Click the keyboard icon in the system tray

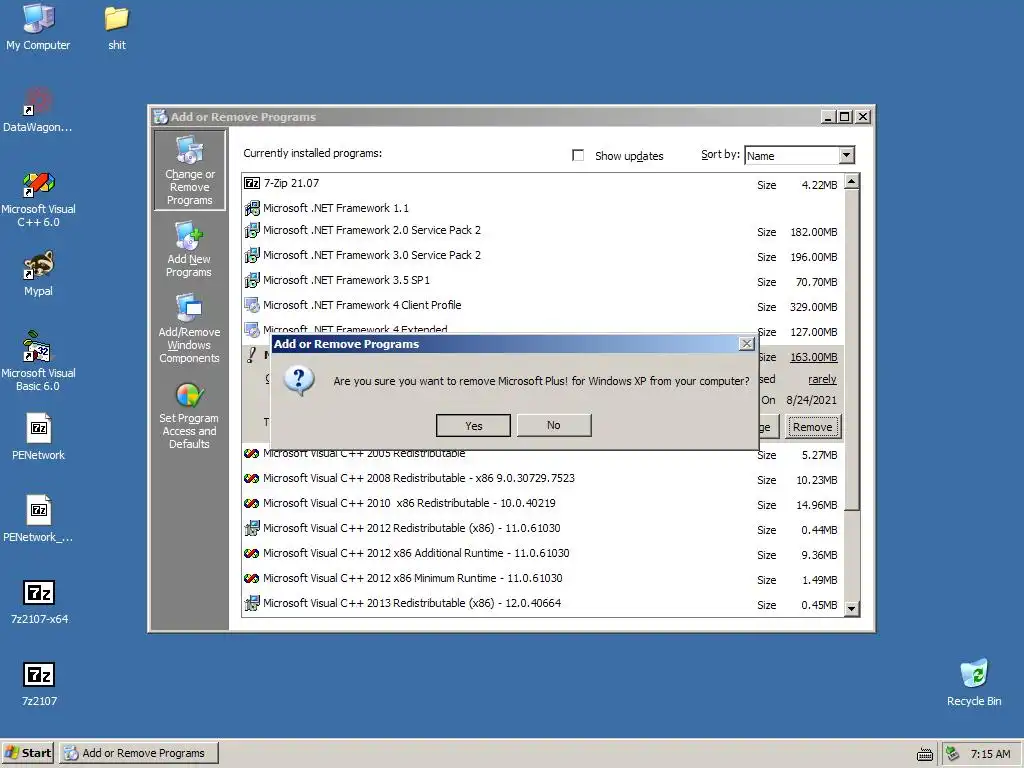pos(925,754)
